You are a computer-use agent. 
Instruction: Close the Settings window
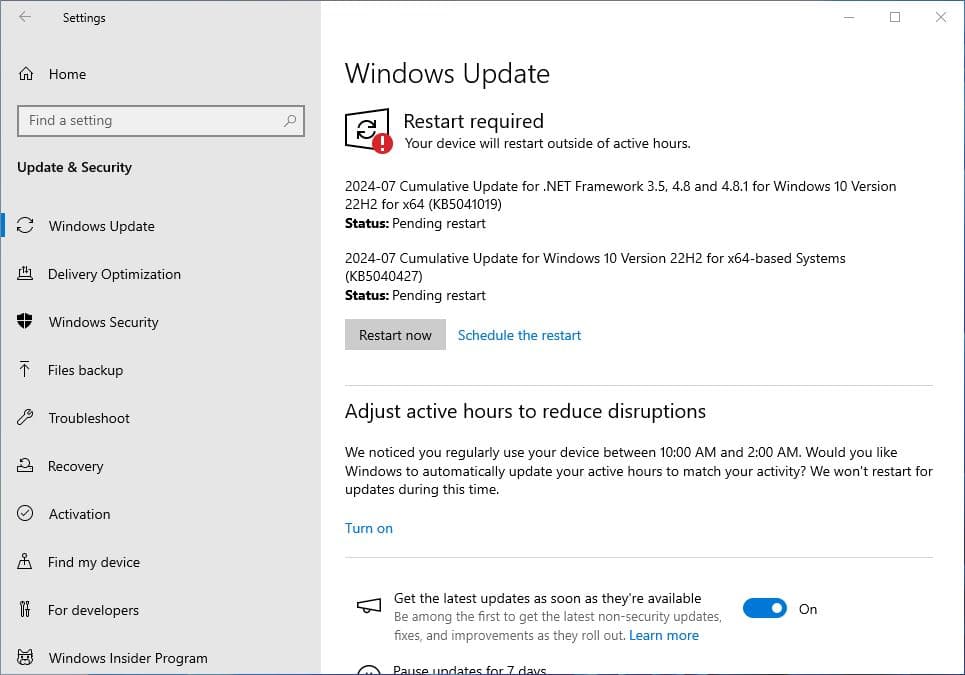click(940, 17)
